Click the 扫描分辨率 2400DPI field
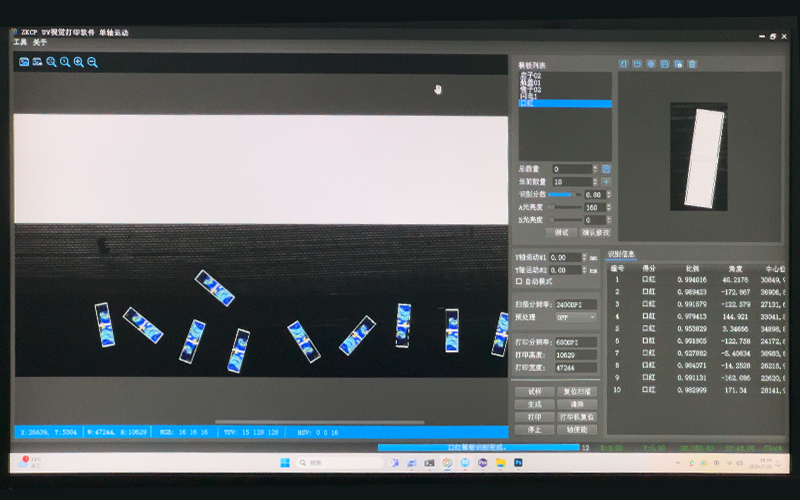Viewport: 800px width, 500px height. click(x=576, y=305)
